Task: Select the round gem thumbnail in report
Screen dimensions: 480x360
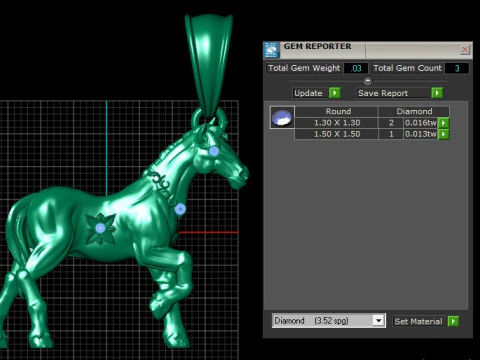Action: (x=282, y=117)
